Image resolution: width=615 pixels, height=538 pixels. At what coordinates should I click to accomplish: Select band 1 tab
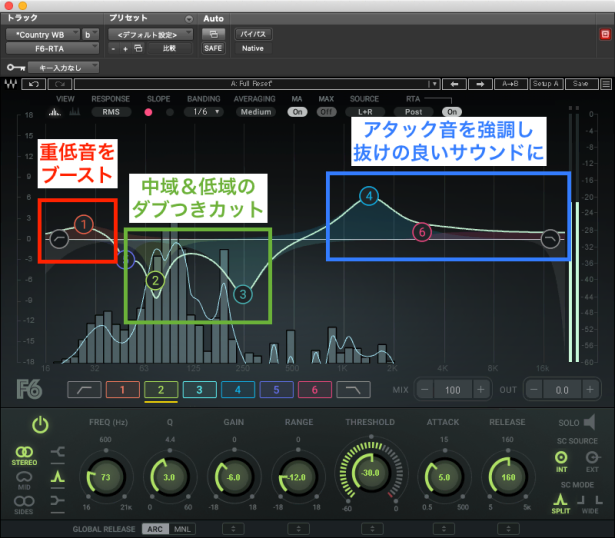[122, 390]
